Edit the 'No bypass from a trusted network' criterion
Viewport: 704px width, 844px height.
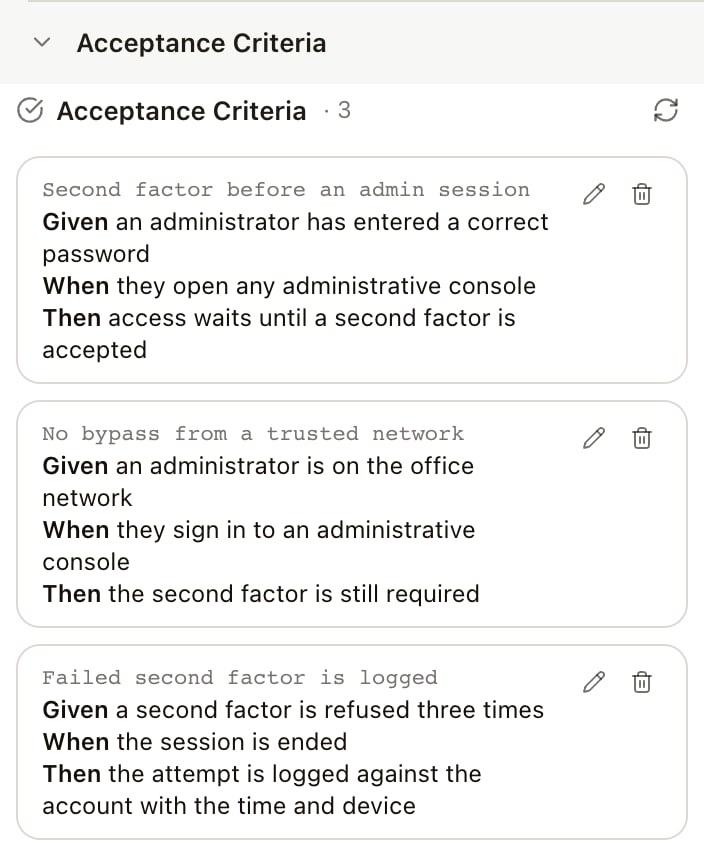coord(594,438)
